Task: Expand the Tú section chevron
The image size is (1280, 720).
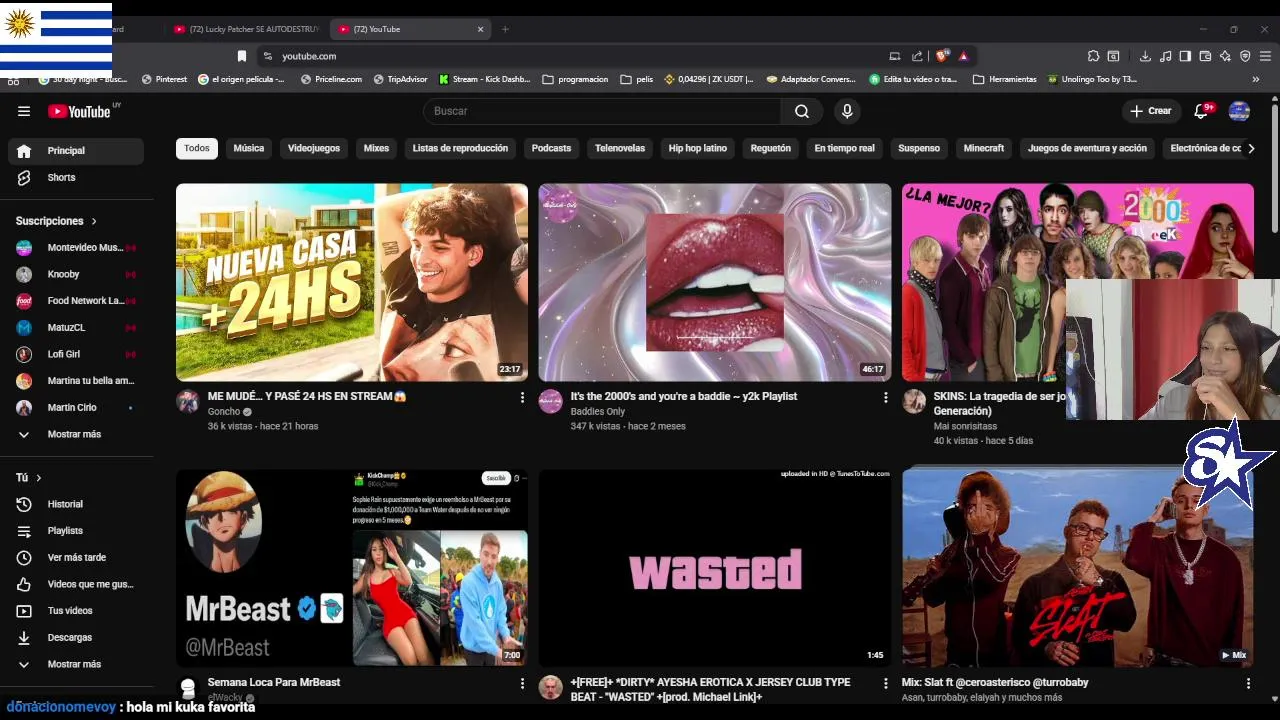Action: coord(39,478)
